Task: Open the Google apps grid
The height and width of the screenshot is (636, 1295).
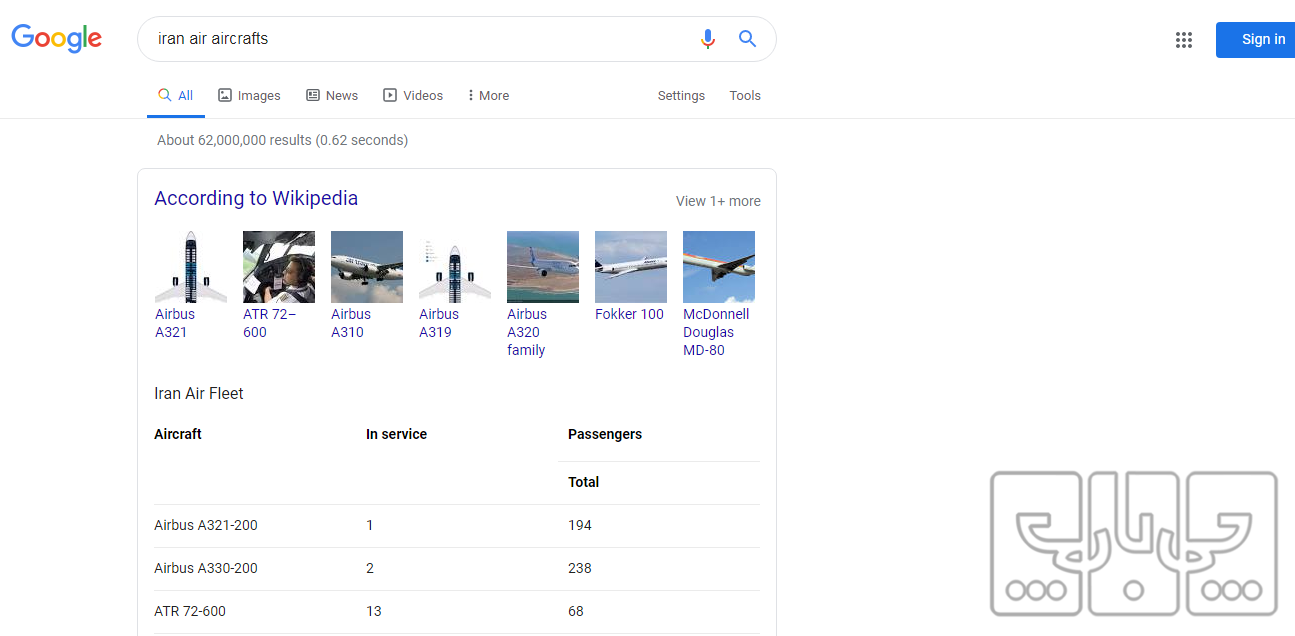Action: 1184,40
